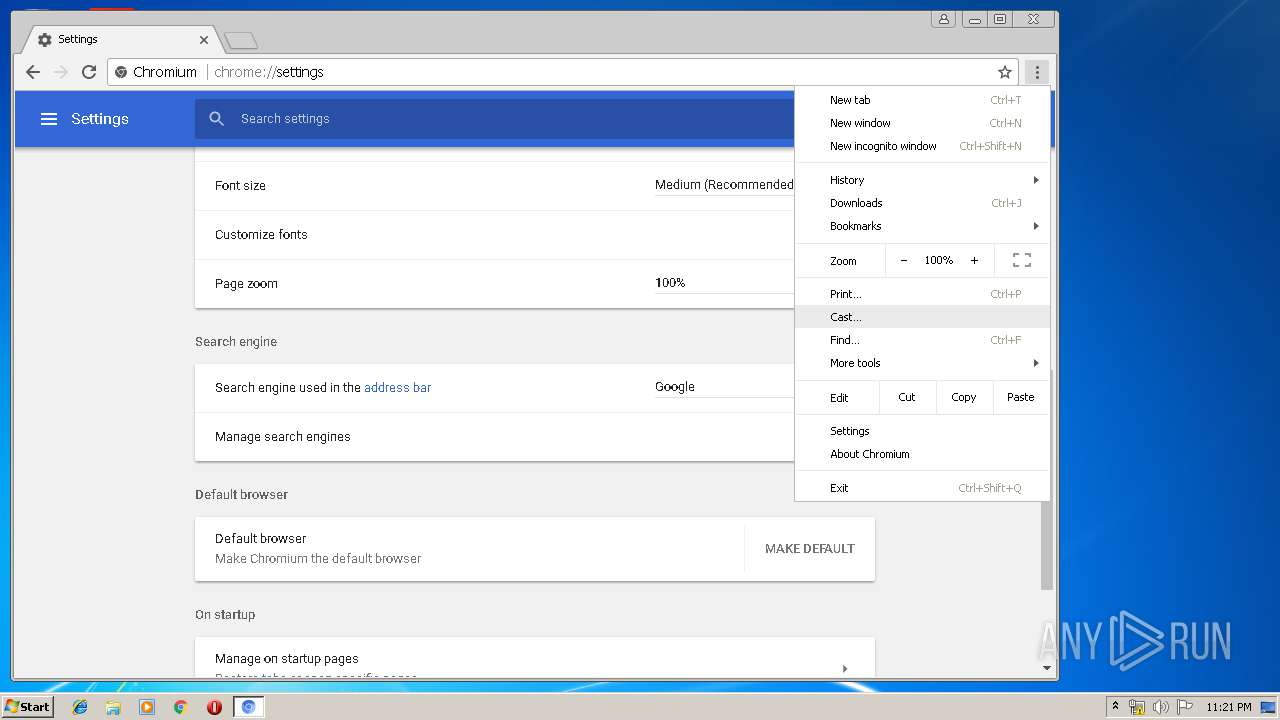Open the Opera taskbar icon
This screenshot has width=1280, height=720.
coord(214,707)
